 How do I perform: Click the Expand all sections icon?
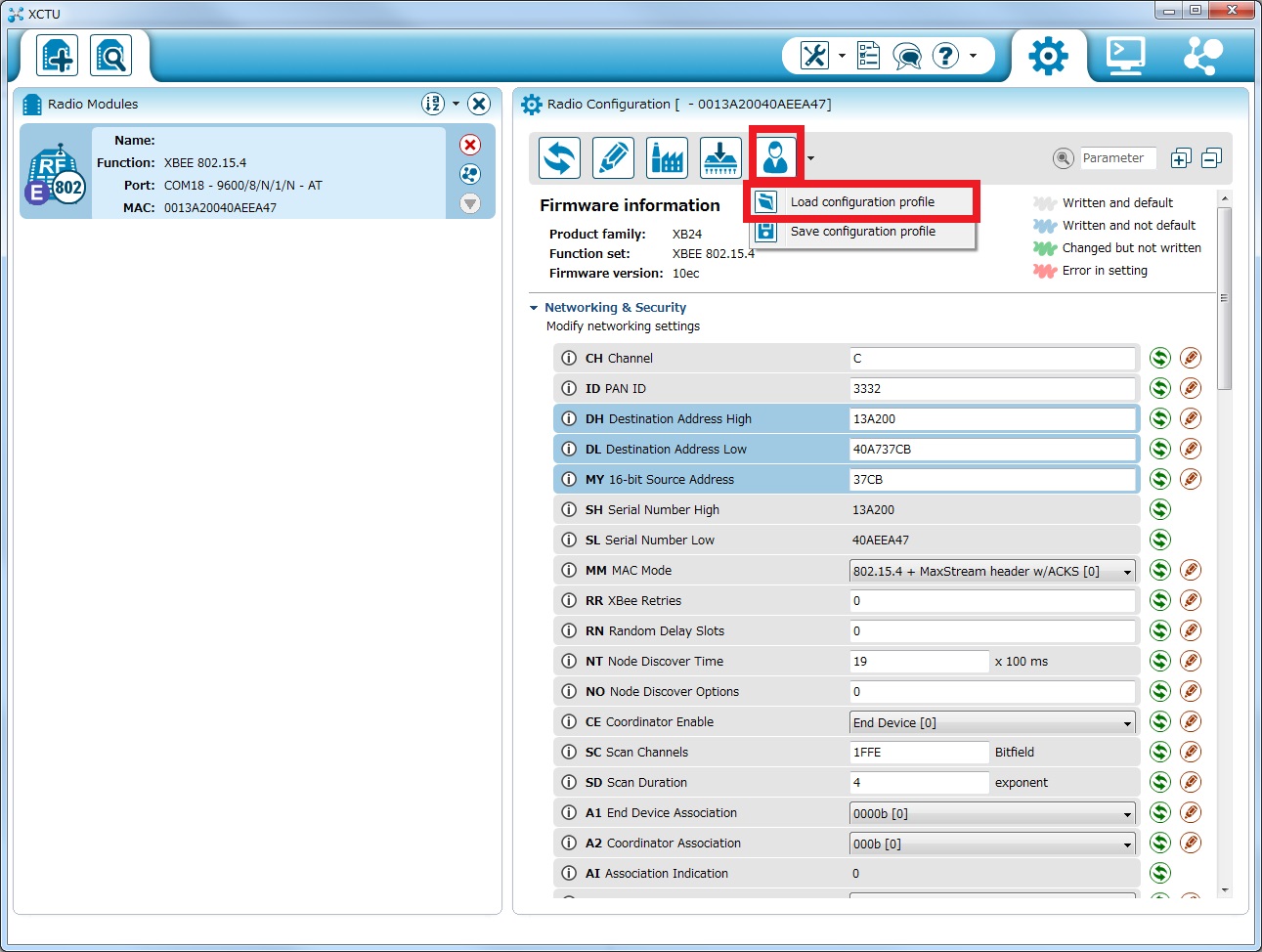(1181, 158)
